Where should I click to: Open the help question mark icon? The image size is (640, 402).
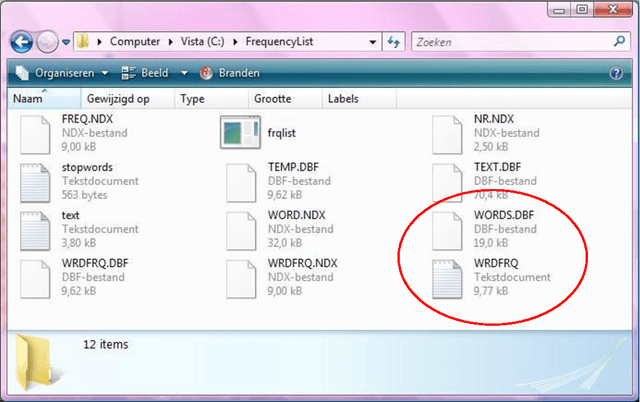(x=616, y=73)
